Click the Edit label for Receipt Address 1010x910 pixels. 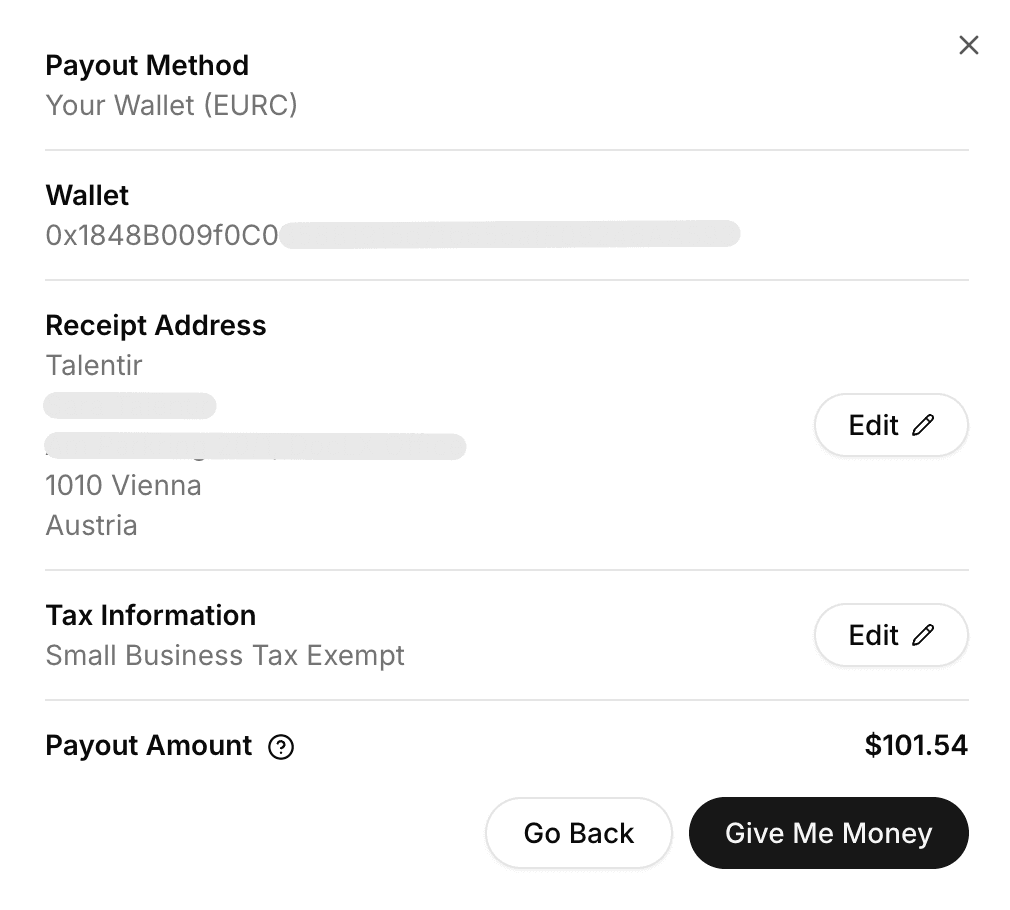tap(873, 425)
